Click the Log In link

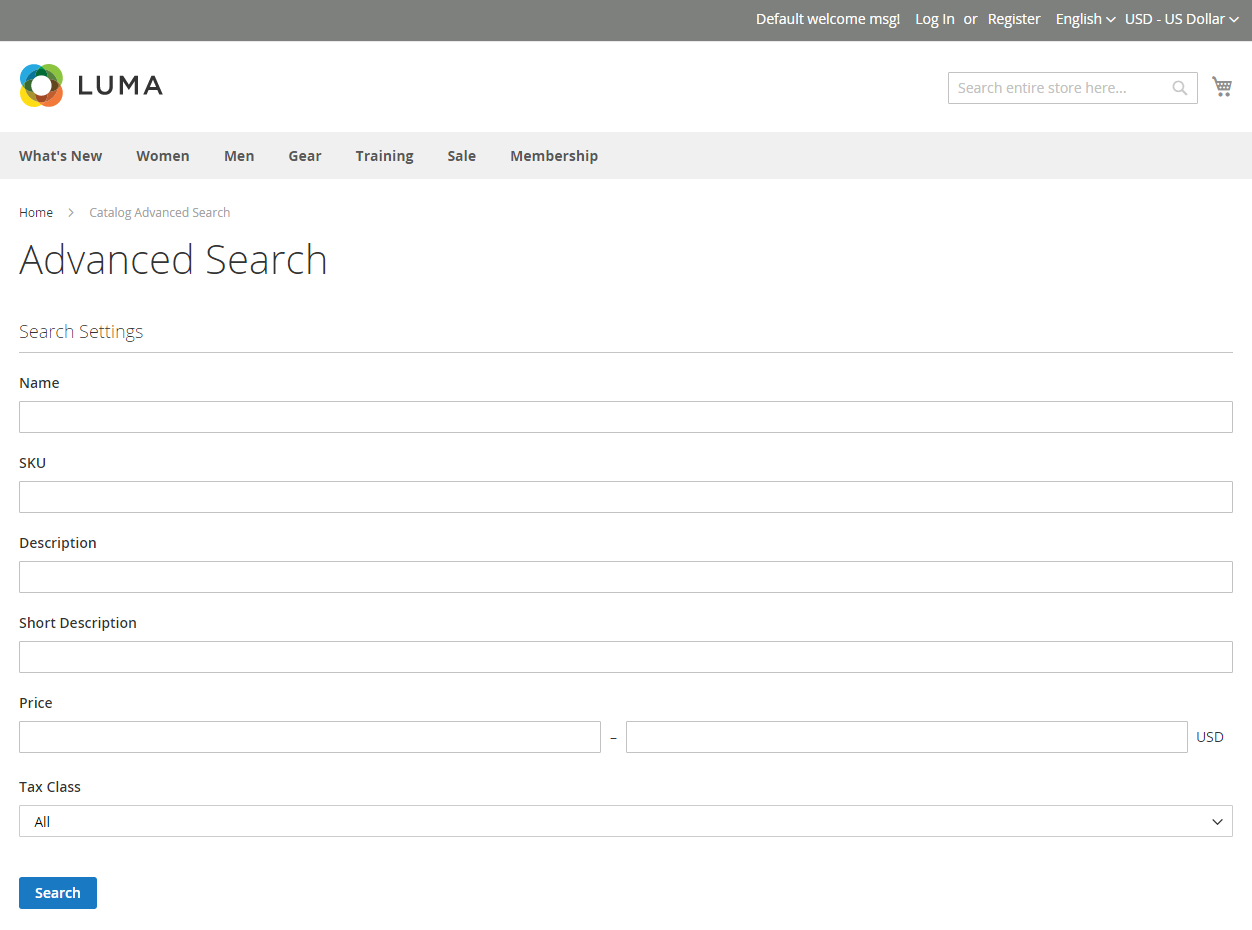(934, 19)
